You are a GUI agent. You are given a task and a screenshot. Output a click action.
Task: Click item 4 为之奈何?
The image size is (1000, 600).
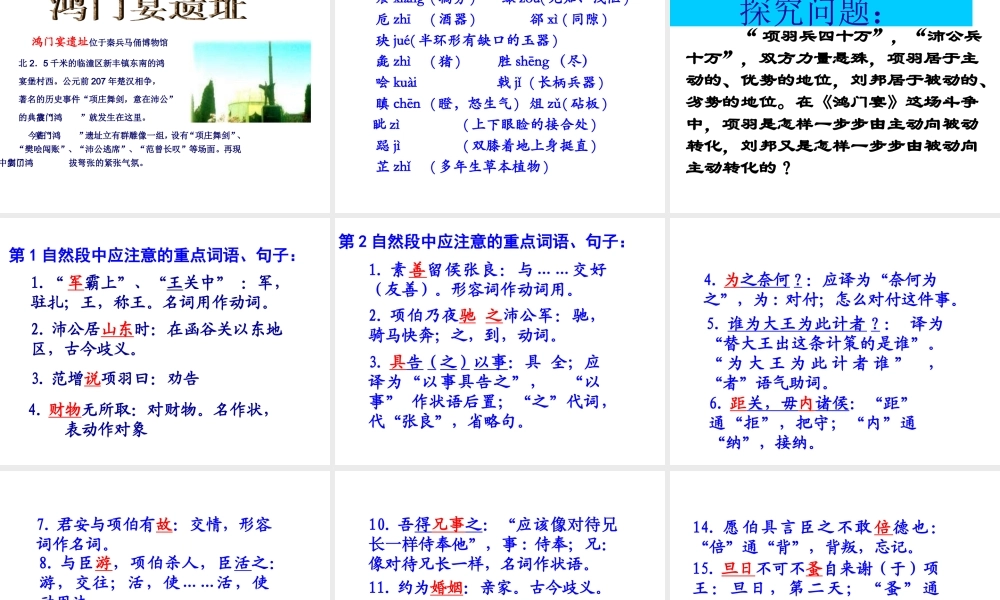pyautogui.click(x=832, y=289)
